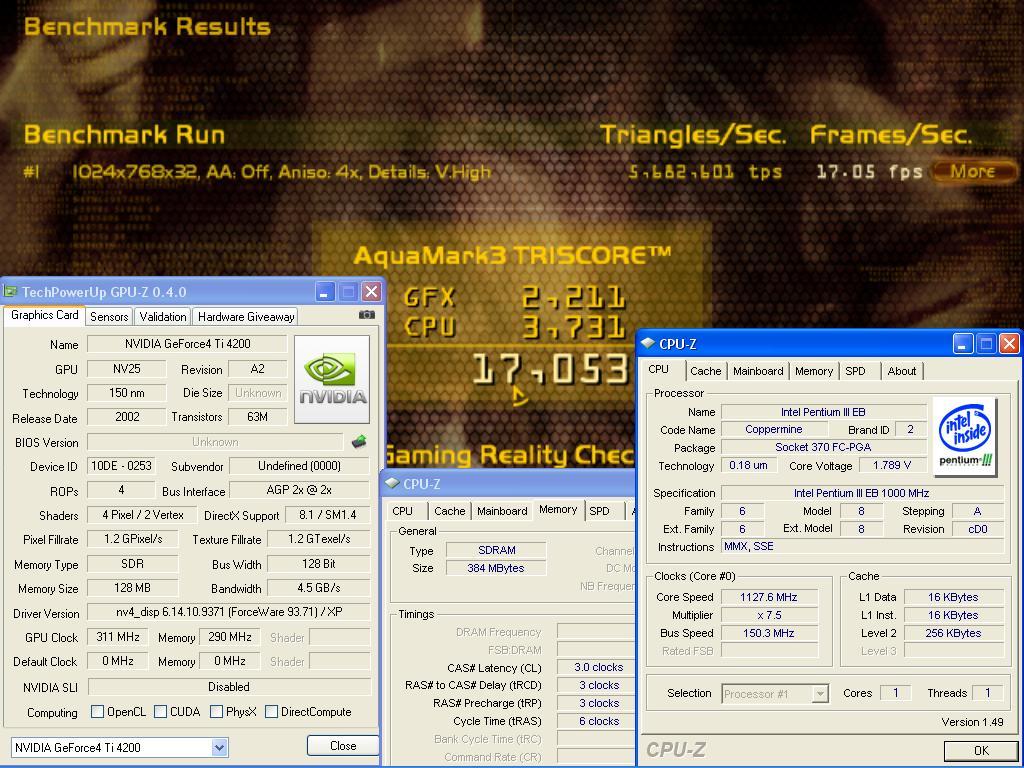Viewport: 1024px width, 768px height.
Task: Open SPD tab in front CPU-Z window
Action: coord(855,371)
